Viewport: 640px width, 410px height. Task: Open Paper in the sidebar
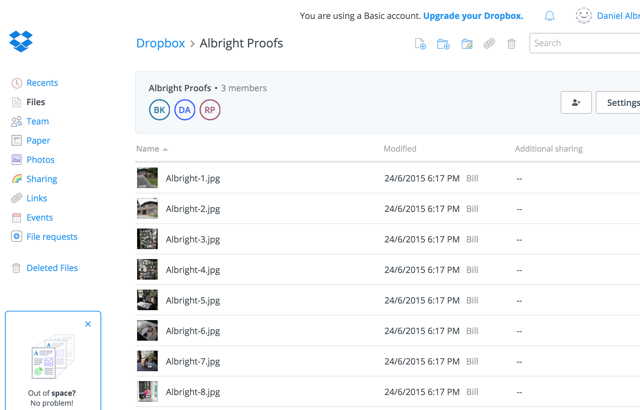tap(38, 140)
